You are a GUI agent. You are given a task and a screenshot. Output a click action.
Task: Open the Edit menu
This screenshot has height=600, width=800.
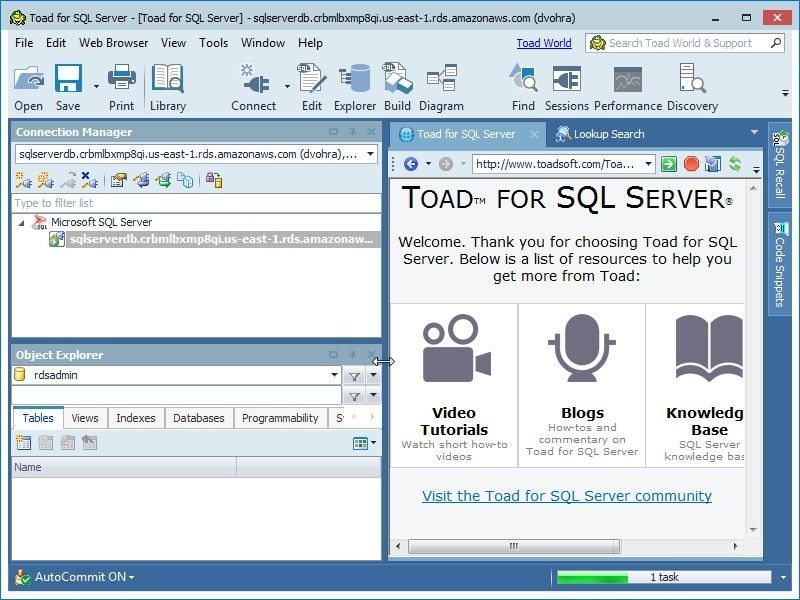click(56, 43)
